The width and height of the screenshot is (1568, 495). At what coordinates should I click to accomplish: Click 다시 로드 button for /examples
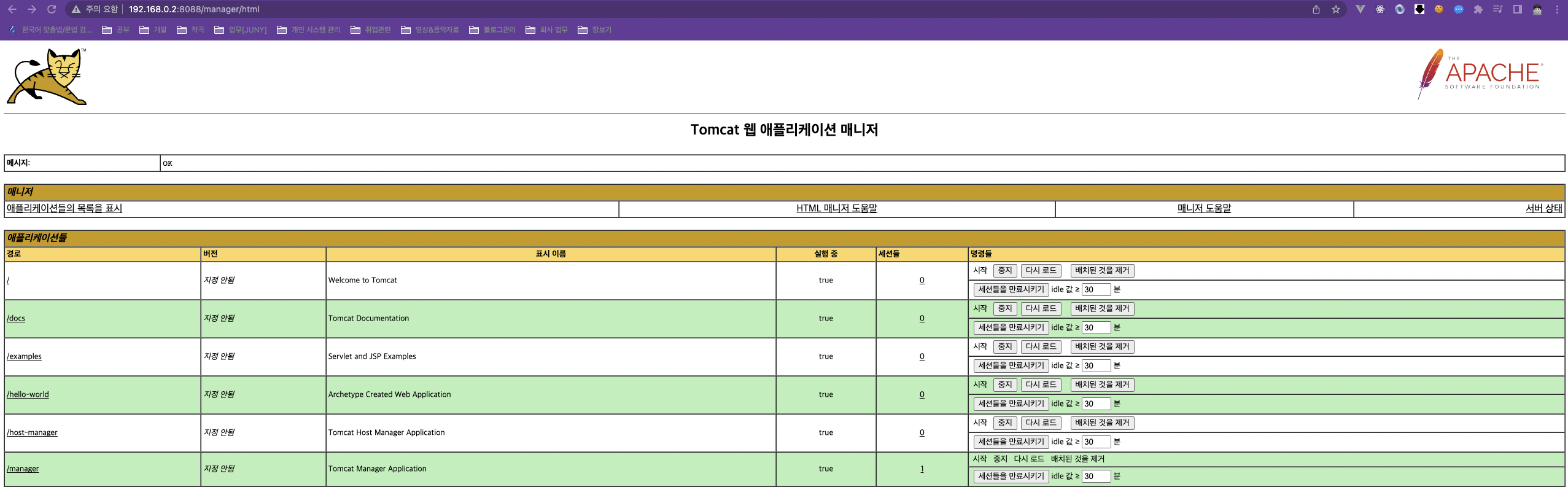[x=1041, y=347]
